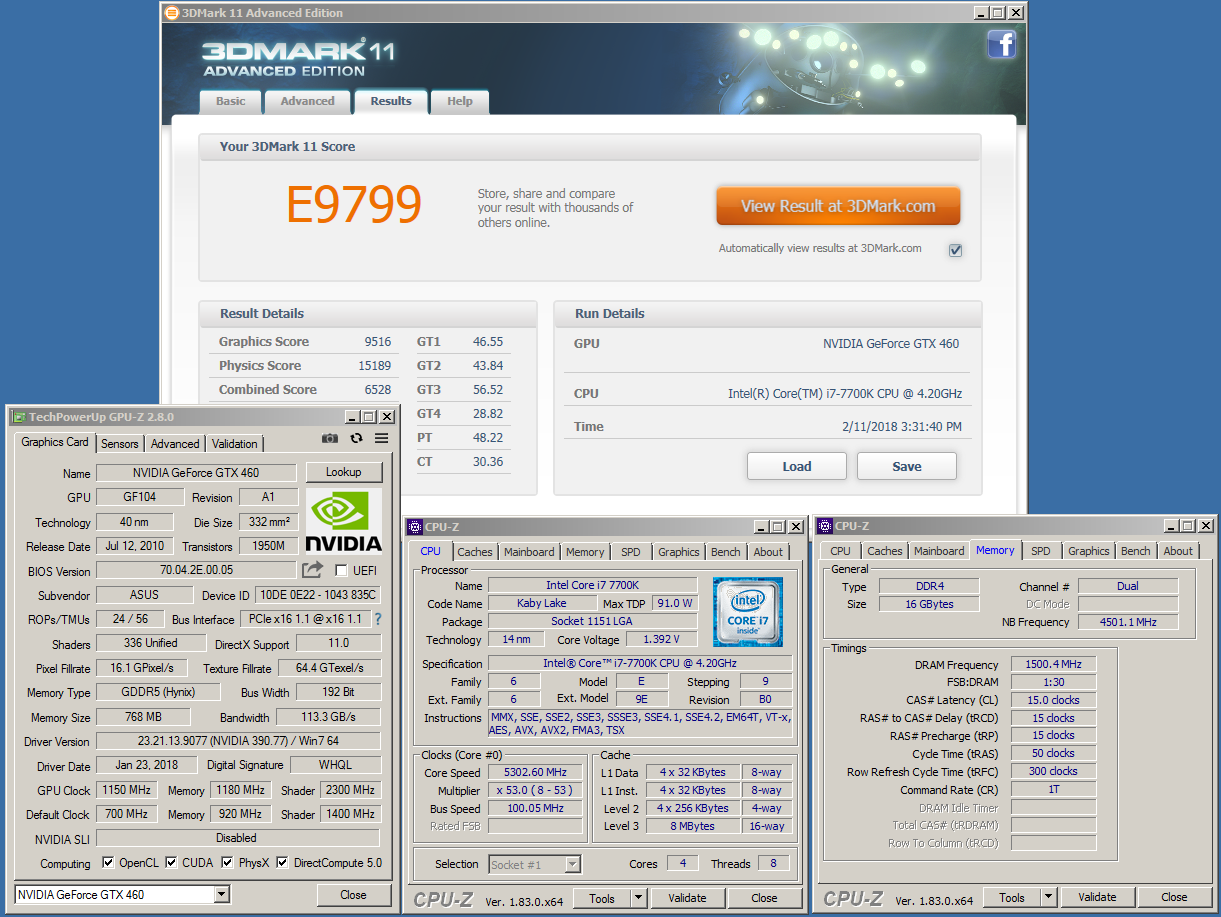Toggle automatically view results at 3DMark.com
This screenshot has height=917, width=1221.
pos(955,250)
